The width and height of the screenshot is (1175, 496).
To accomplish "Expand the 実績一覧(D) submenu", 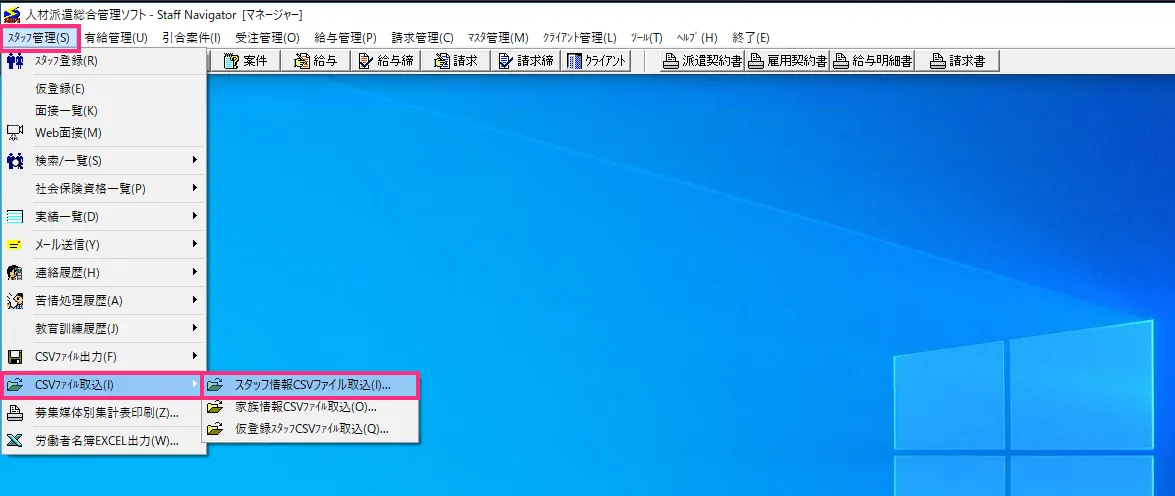I will point(103,217).
